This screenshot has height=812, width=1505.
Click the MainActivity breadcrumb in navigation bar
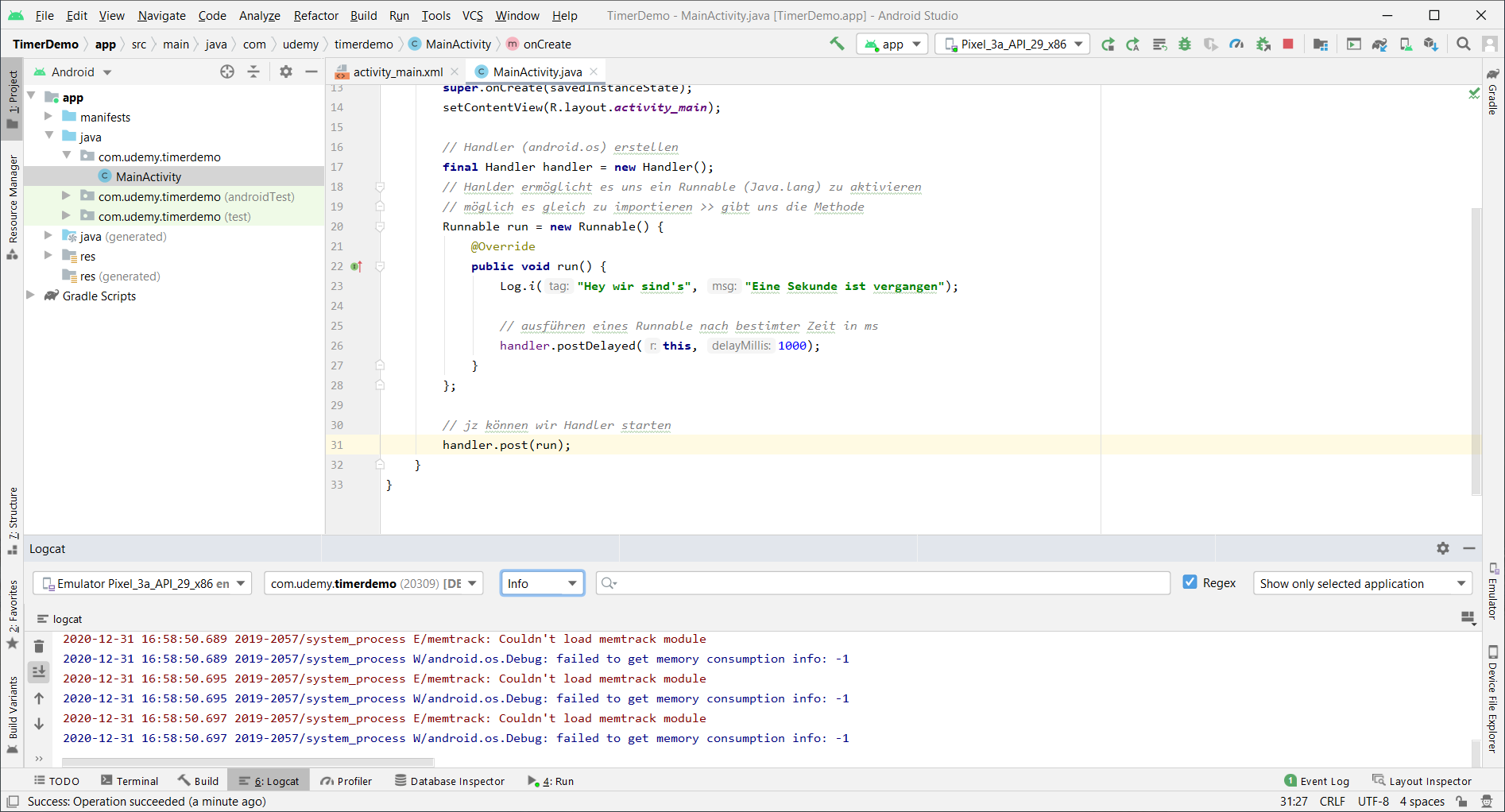click(x=451, y=44)
